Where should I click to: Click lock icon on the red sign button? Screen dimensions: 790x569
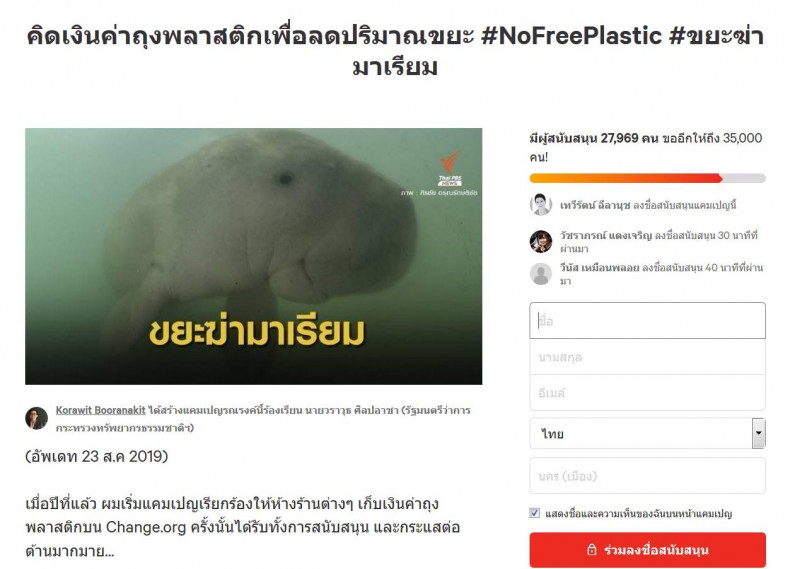(x=592, y=550)
